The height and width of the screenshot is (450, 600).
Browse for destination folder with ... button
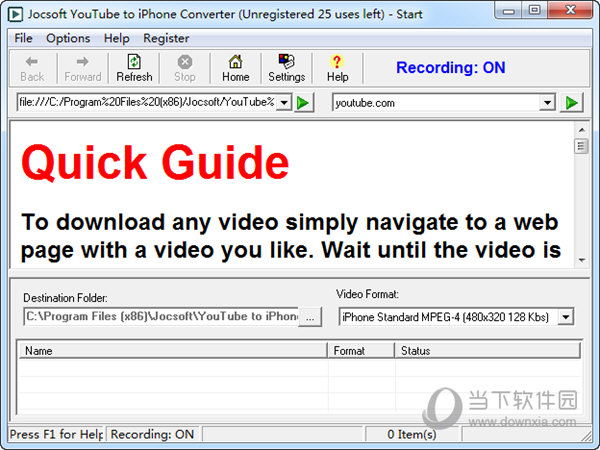pyautogui.click(x=310, y=317)
